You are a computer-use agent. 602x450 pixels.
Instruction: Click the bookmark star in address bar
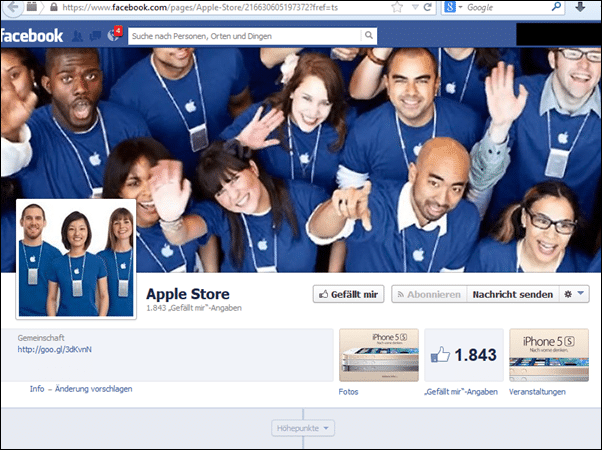397,7
